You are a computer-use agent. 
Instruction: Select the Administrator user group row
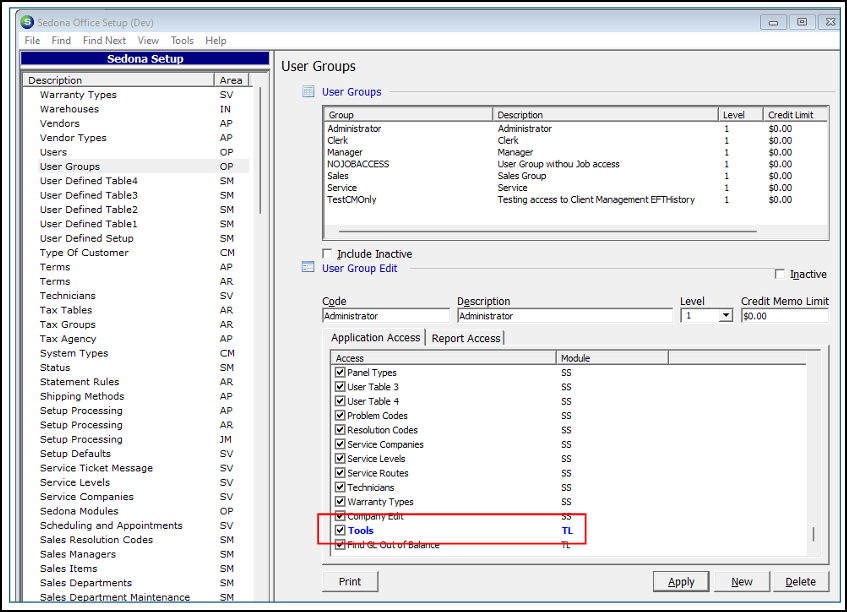coord(575,129)
